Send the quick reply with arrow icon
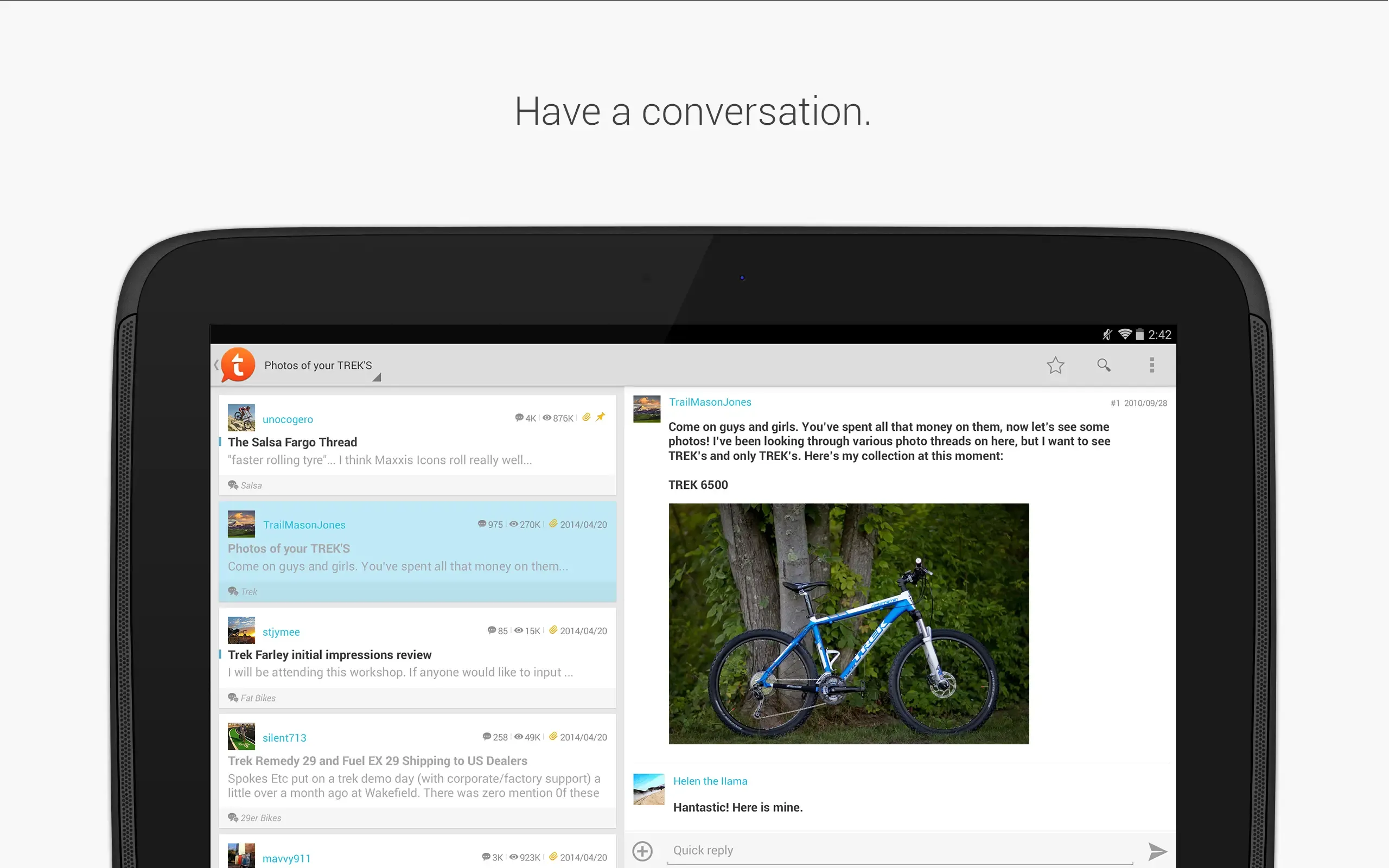This screenshot has height=868, width=1389. tap(1157, 851)
